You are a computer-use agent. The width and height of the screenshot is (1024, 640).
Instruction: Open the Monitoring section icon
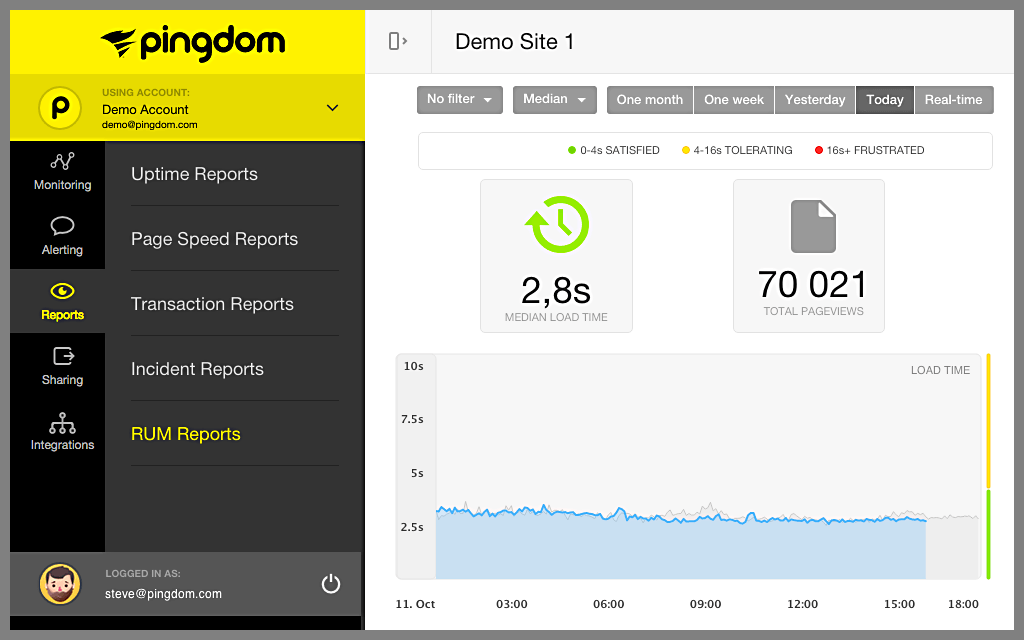tap(63, 161)
